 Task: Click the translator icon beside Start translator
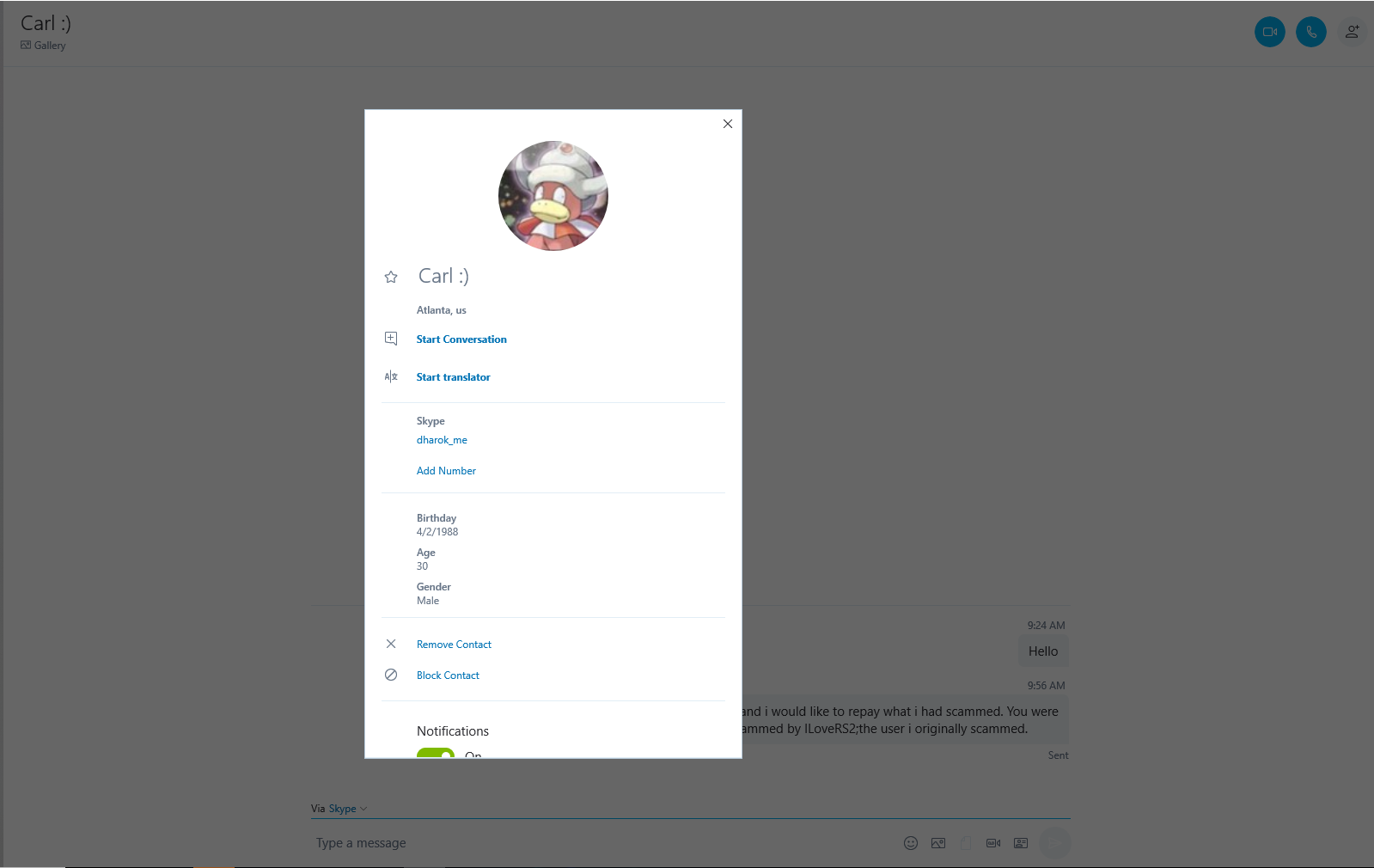point(391,376)
